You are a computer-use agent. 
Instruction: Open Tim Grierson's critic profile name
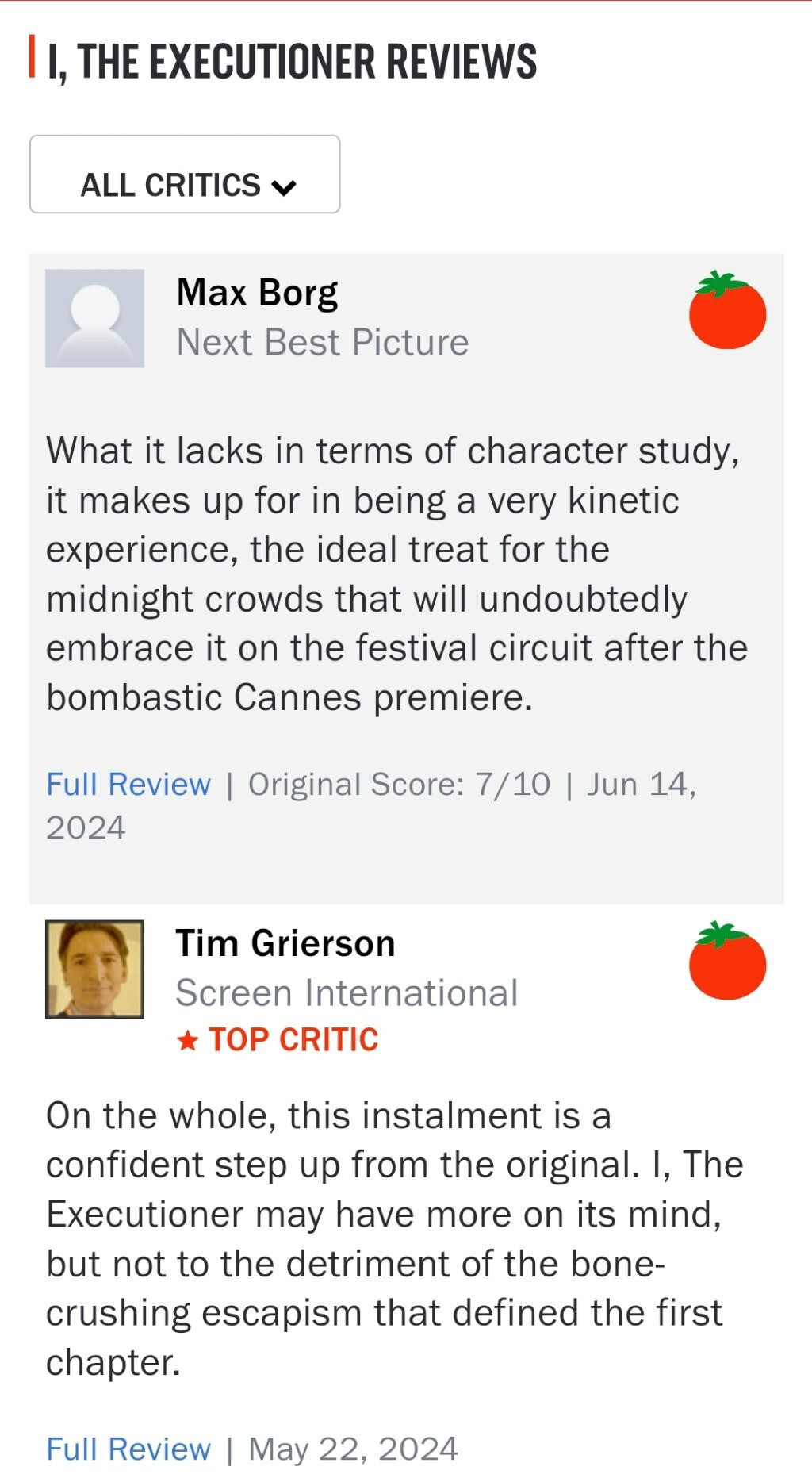285,943
